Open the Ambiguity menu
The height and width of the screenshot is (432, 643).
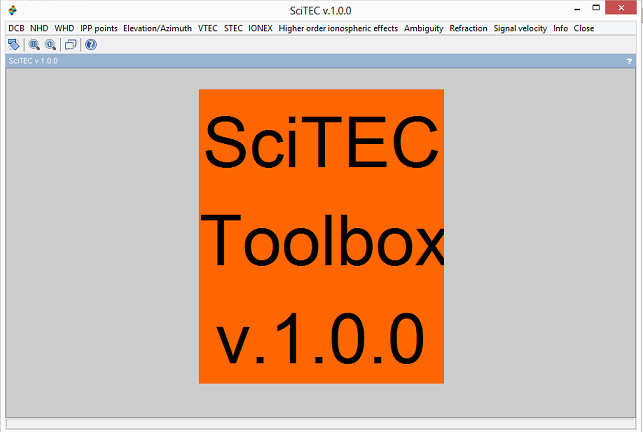click(424, 28)
